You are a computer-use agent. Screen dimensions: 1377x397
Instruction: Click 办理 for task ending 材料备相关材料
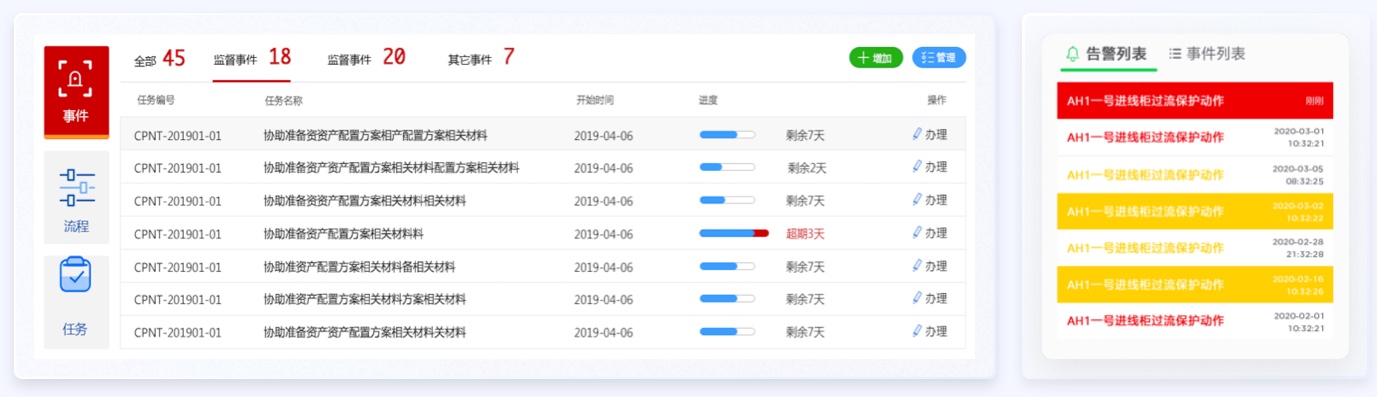(x=936, y=266)
